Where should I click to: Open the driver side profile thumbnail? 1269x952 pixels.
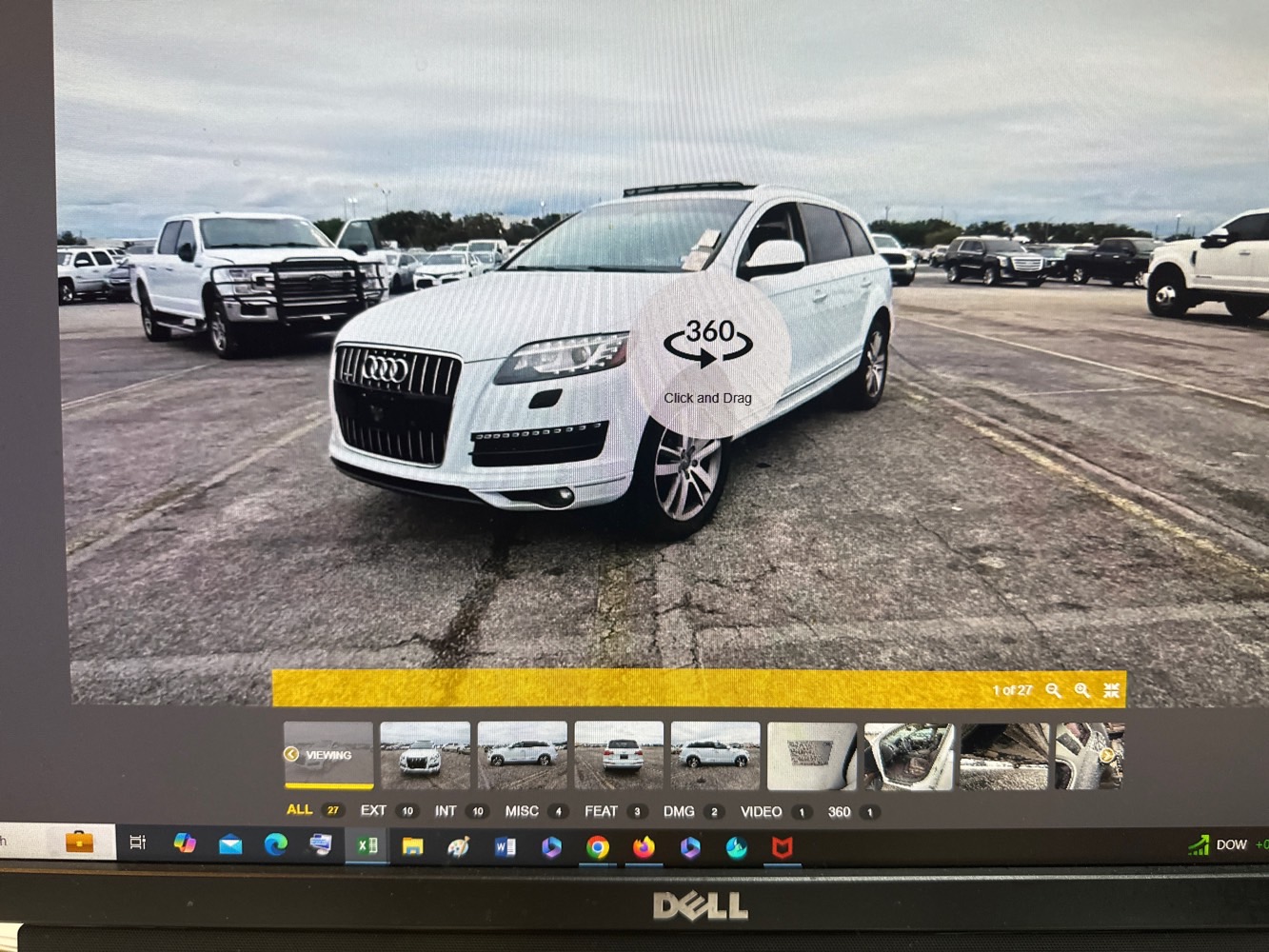click(522, 755)
